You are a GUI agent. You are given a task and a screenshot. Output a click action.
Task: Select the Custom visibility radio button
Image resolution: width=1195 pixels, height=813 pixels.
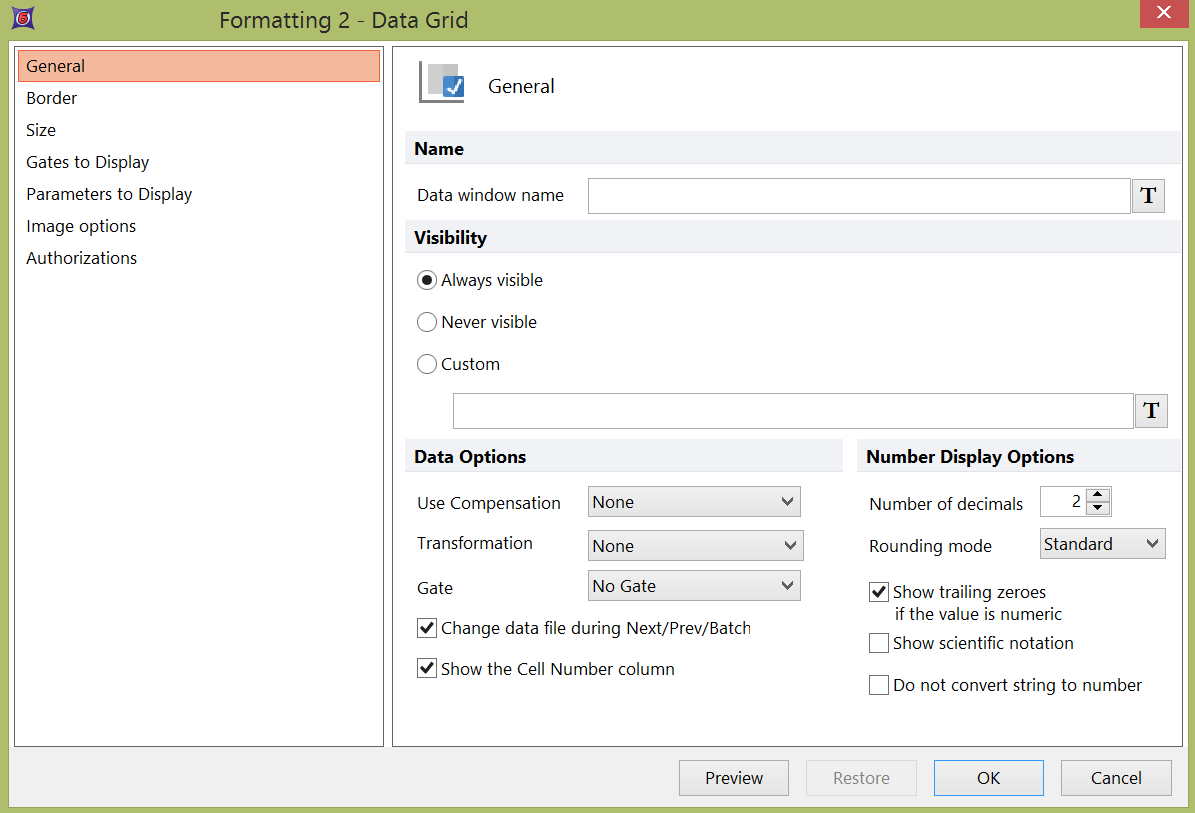click(x=427, y=364)
